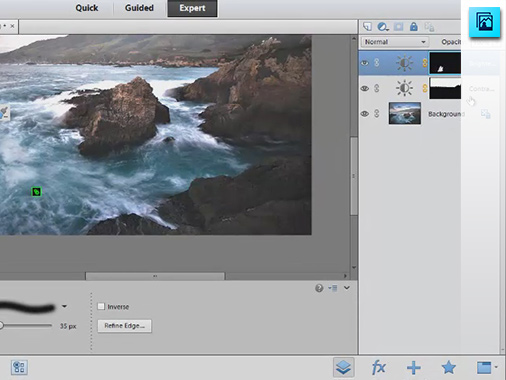Click the Lock all pixels icon
Image resolution: width=506 pixels, height=380 pixels.
tap(414, 27)
